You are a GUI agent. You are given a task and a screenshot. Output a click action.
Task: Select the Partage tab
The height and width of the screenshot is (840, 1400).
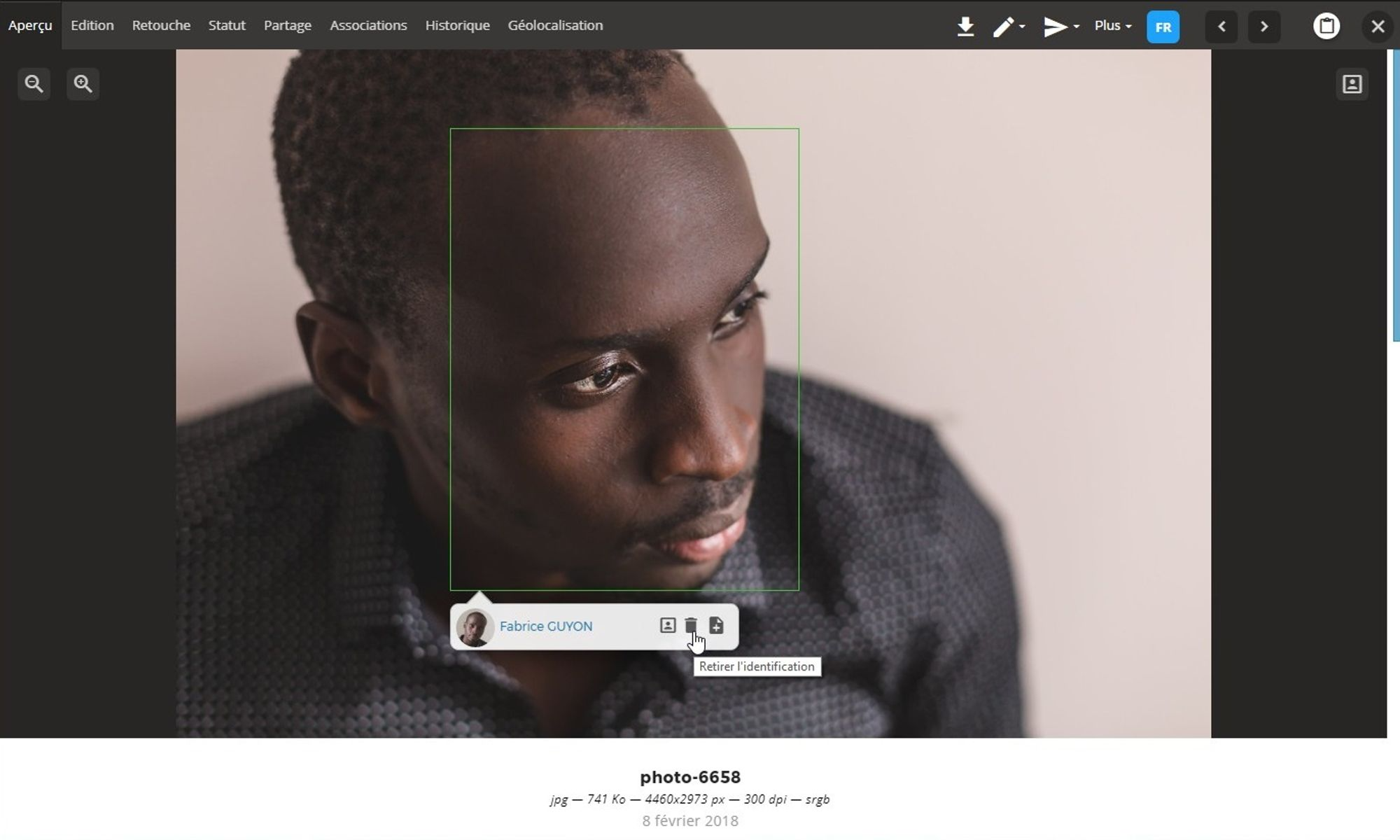(x=287, y=25)
